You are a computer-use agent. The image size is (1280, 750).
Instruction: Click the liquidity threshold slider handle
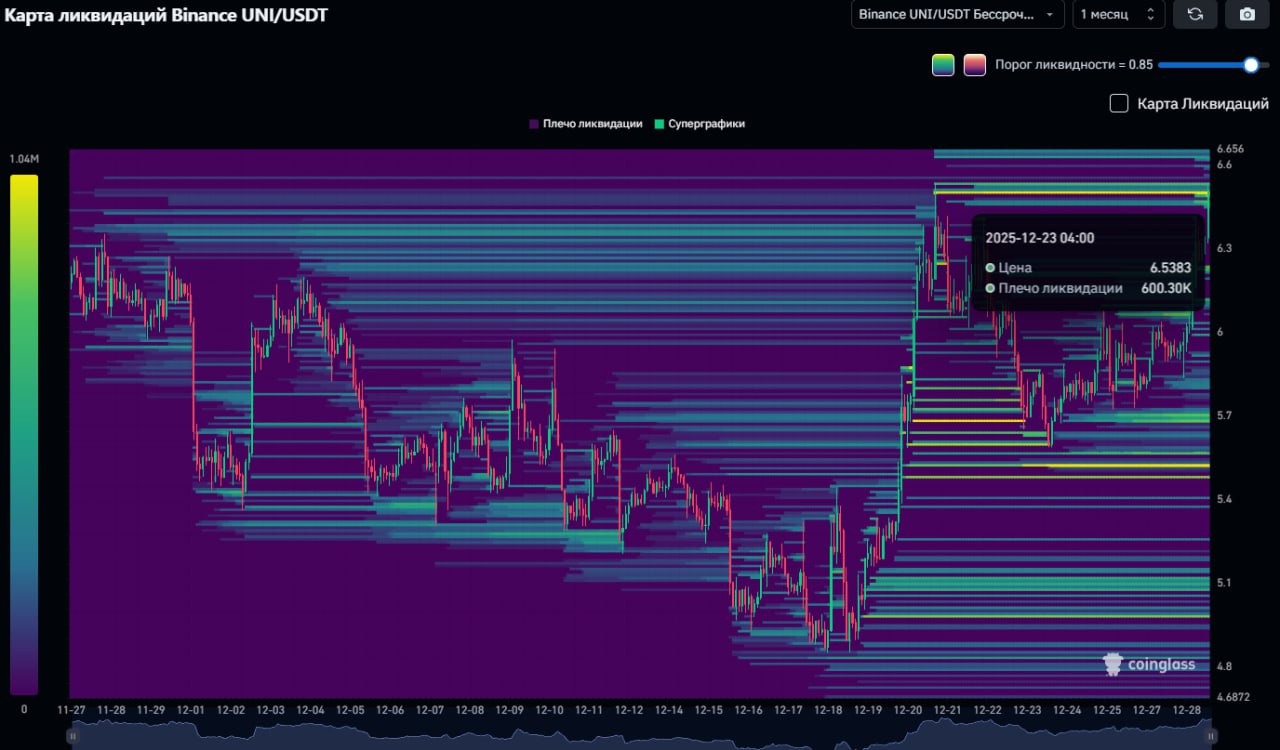(x=1250, y=65)
